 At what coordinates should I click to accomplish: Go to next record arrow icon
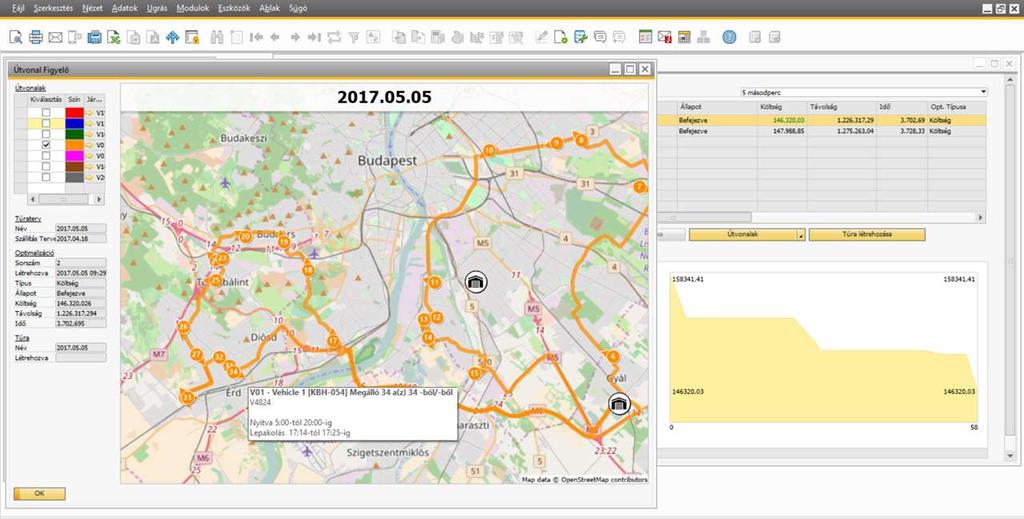click(x=295, y=37)
